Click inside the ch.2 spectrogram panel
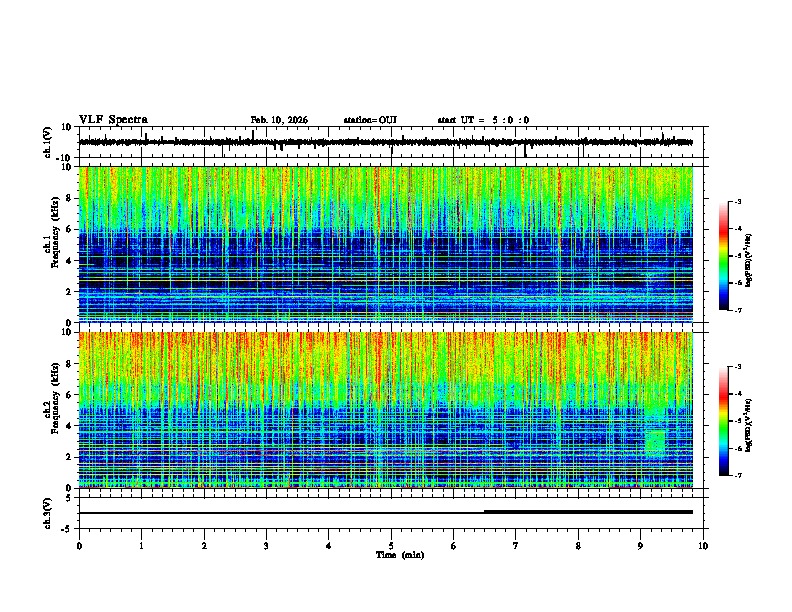The height and width of the screenshot is (612, 792). click(x=386, y=410)
